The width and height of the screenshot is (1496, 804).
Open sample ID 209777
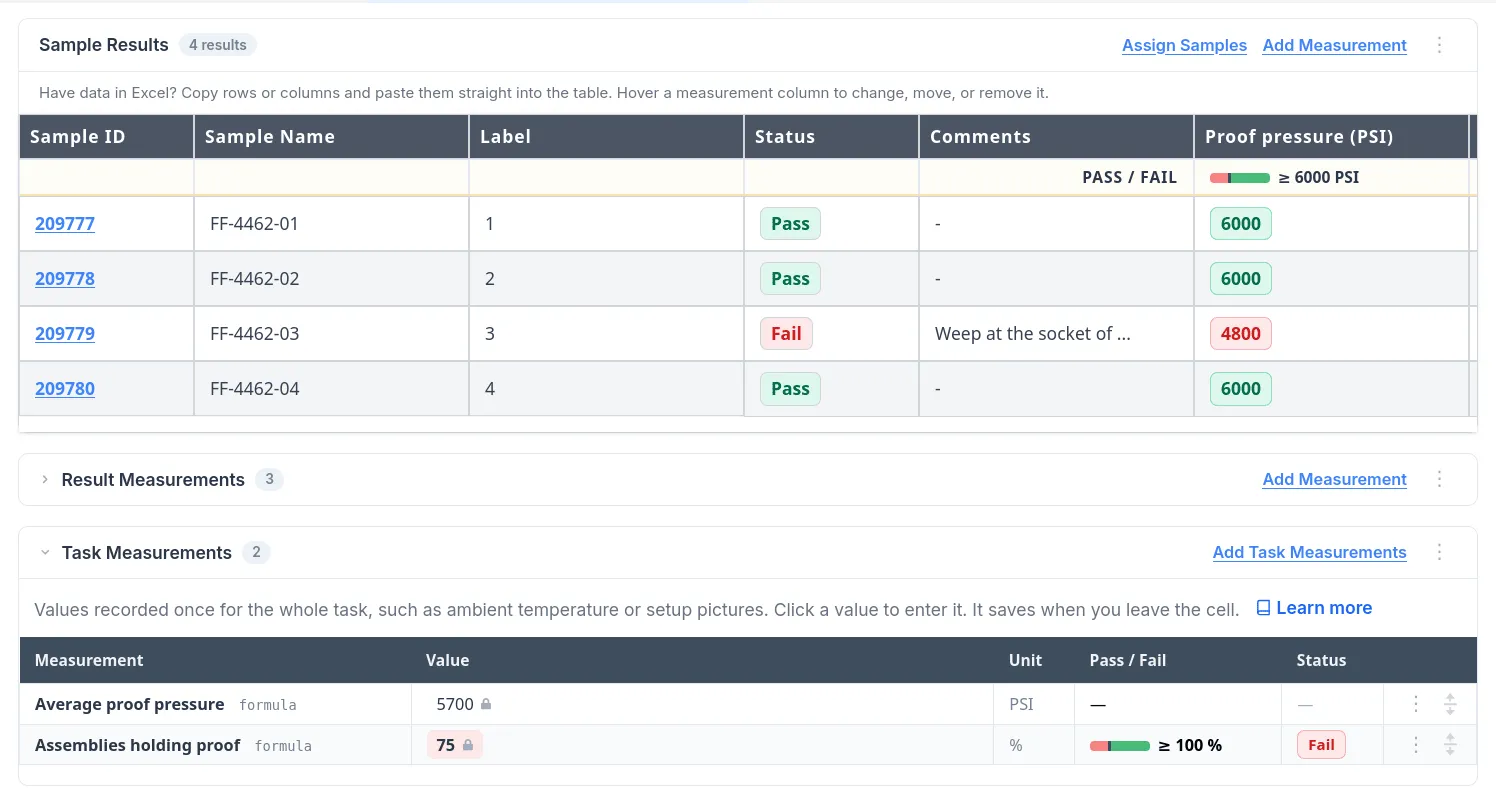[x=65, y=224]
